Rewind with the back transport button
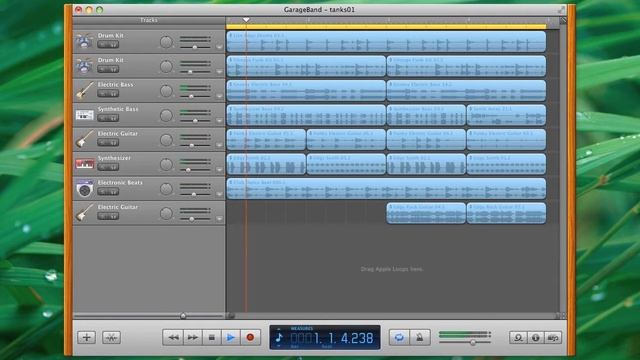 [173, 338]
